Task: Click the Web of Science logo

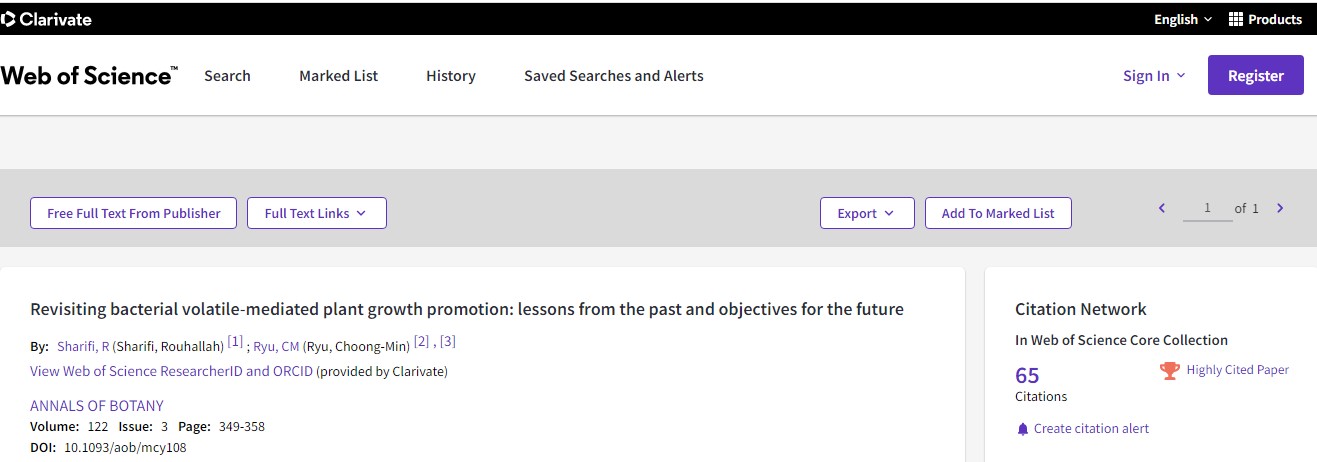Action: [89, 76]
